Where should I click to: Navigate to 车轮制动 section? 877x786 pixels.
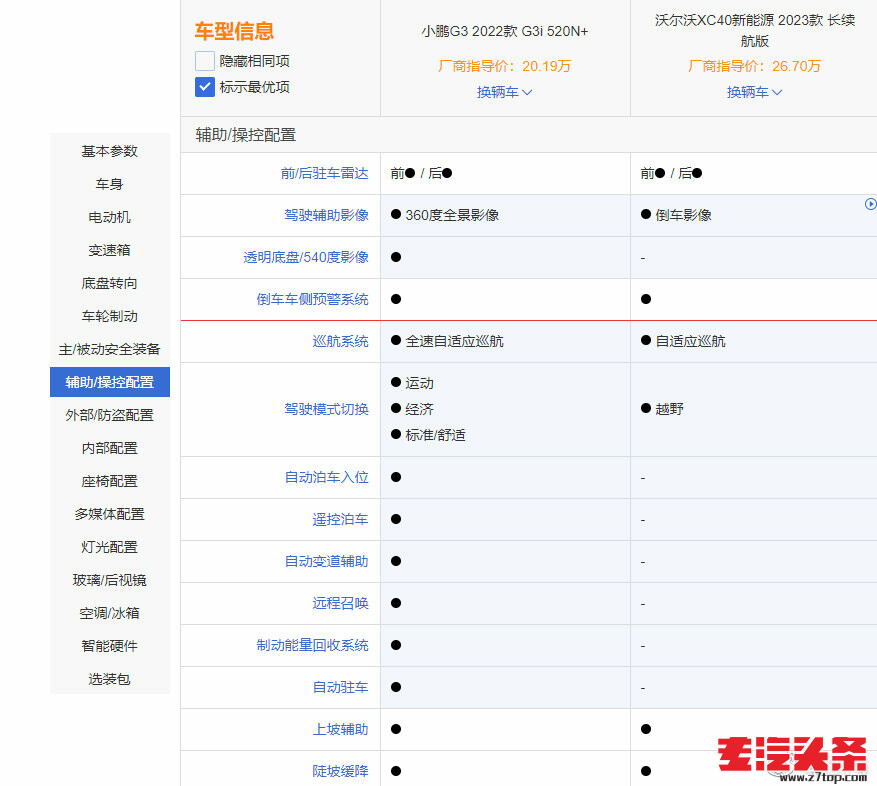110,316
